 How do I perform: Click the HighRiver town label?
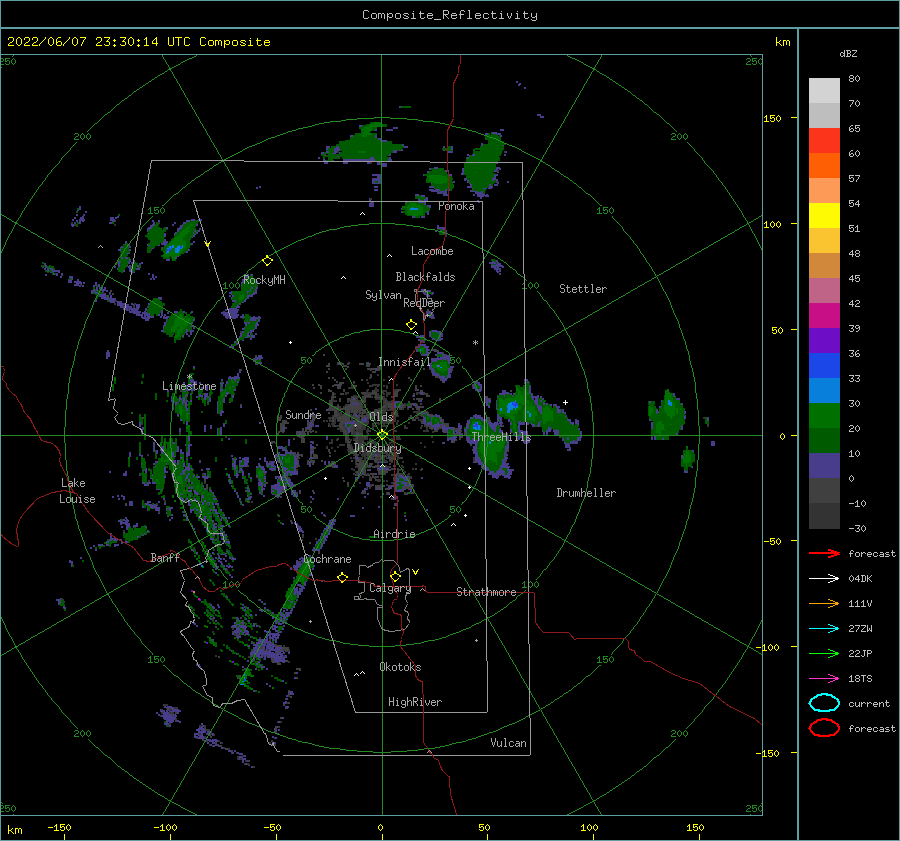415,702
